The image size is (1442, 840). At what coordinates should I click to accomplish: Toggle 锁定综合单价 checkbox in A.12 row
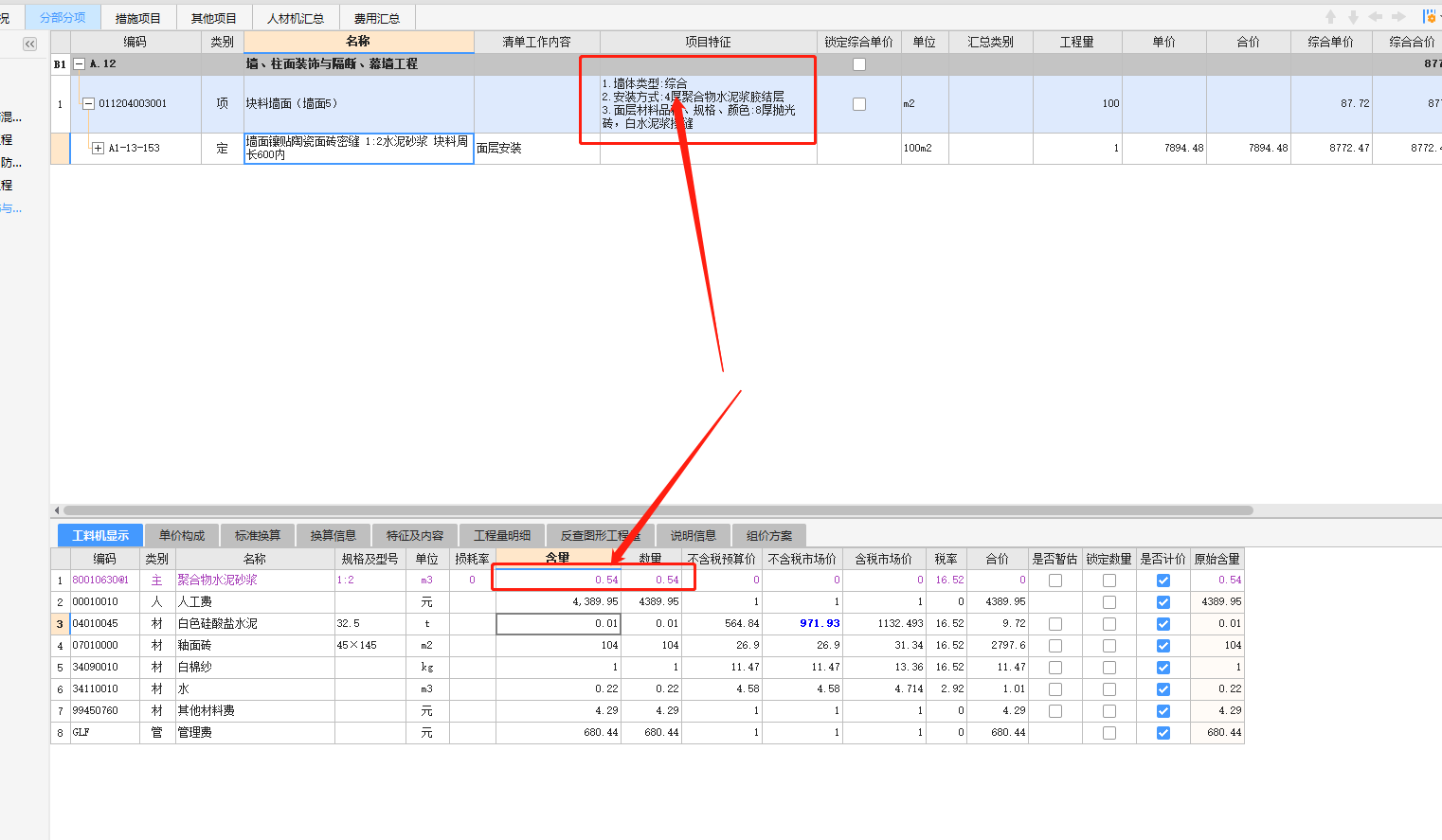859,64
